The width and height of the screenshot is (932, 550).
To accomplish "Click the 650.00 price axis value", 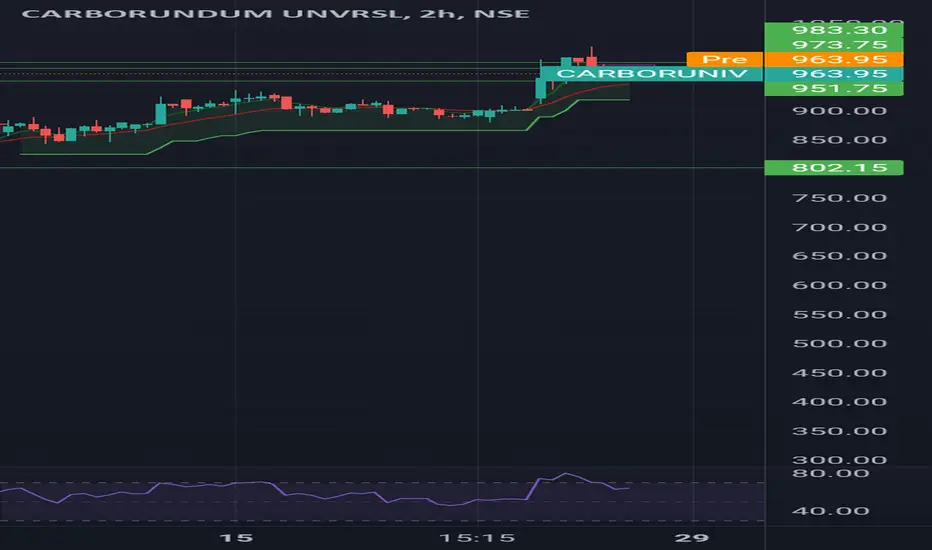I will [x=839, y=256].
